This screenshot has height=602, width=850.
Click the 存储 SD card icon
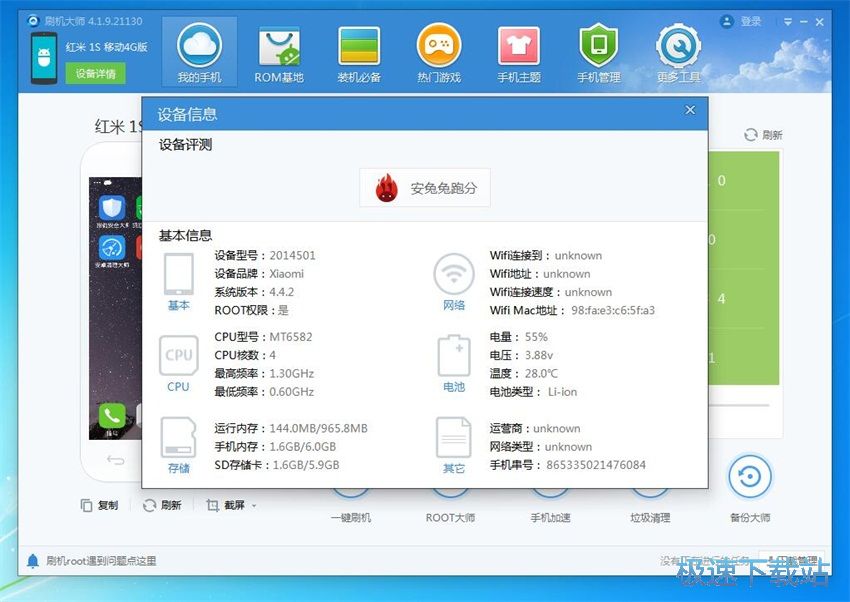(x=178, y=438)
